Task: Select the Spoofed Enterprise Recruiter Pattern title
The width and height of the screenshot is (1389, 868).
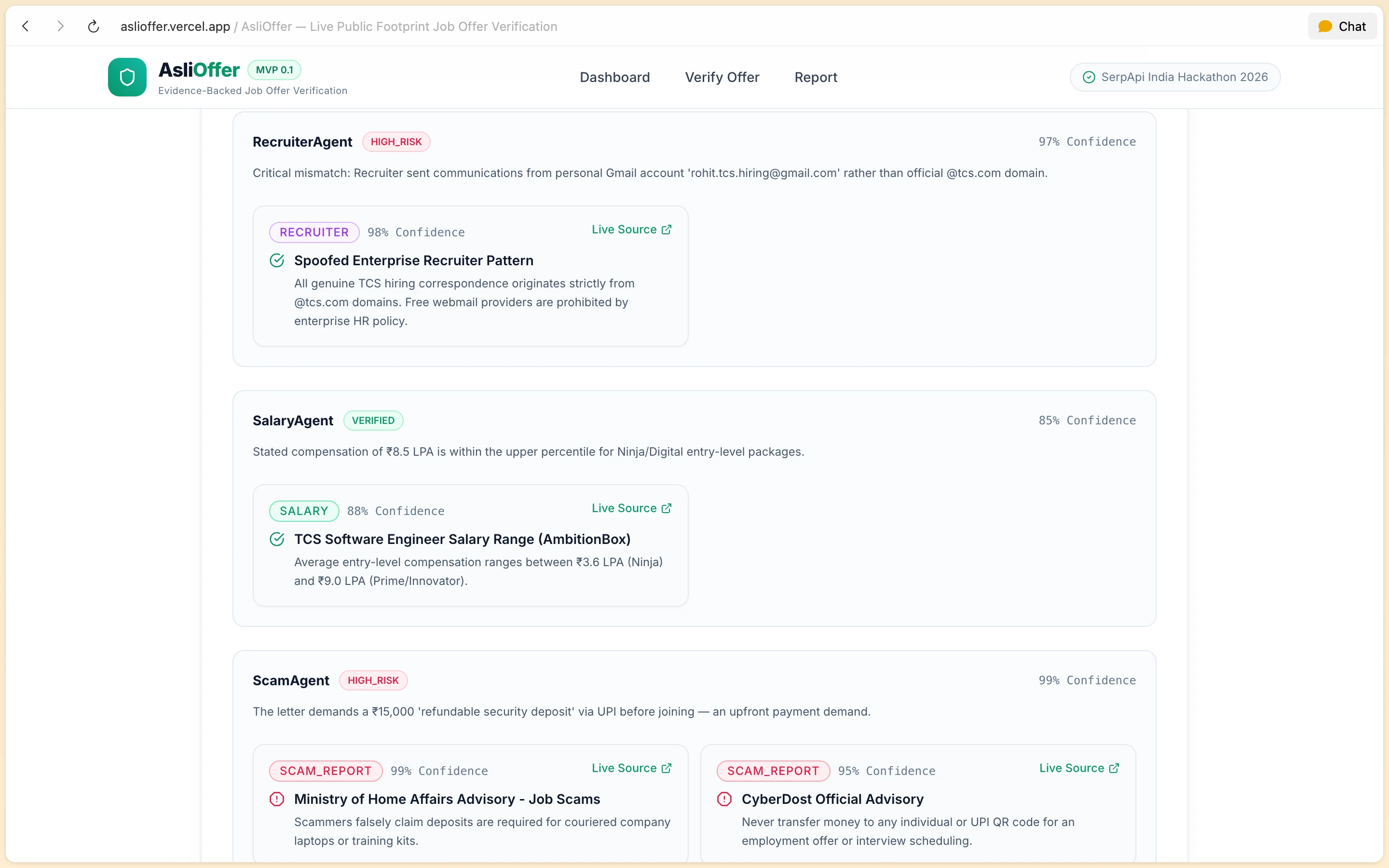Action: click(414, 260)
